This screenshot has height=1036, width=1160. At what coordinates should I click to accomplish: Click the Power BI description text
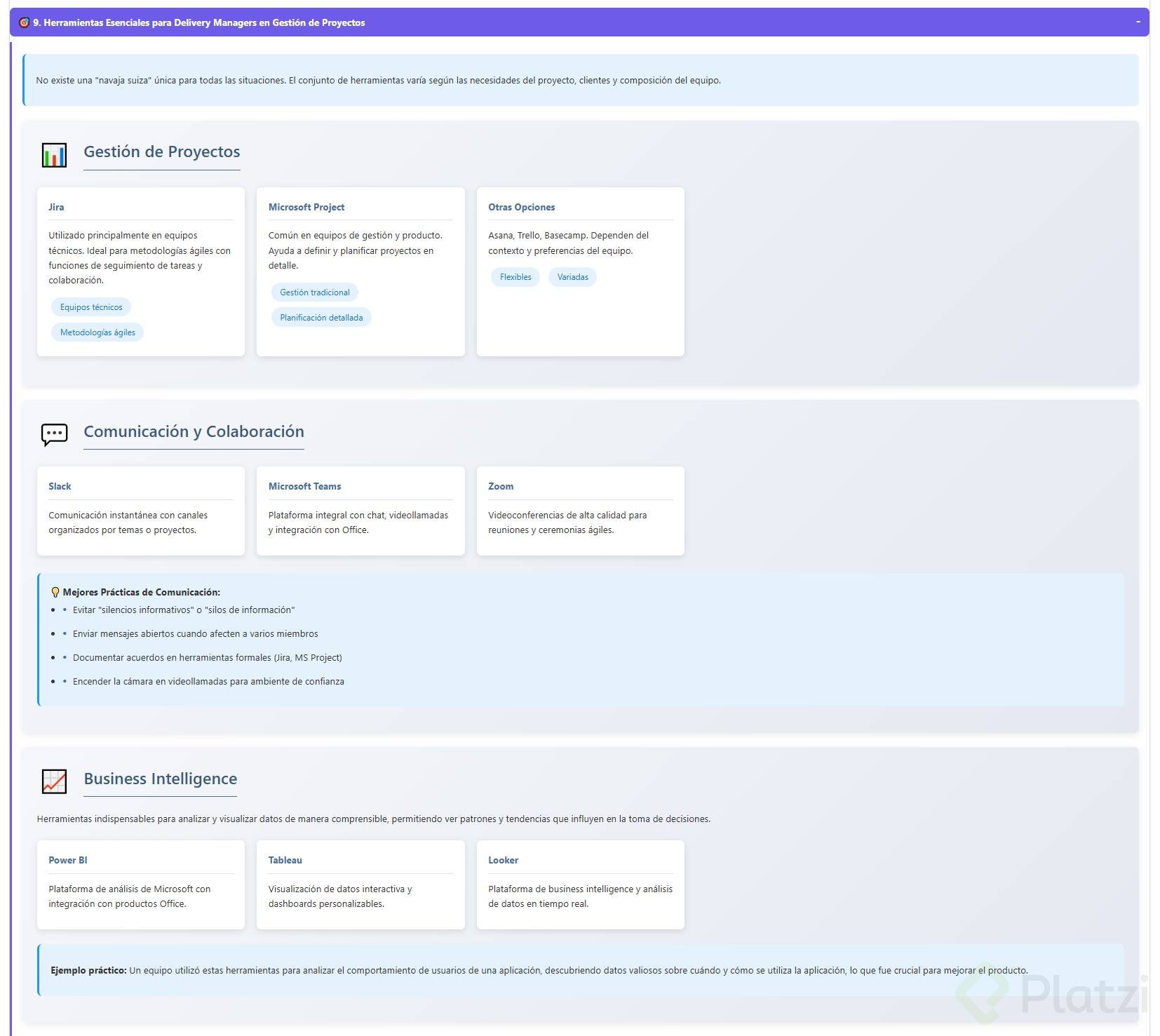130,896
